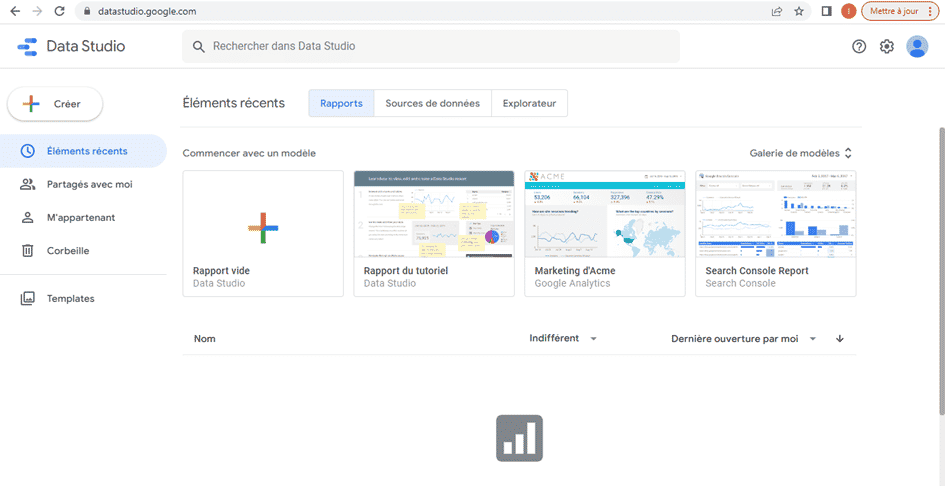Image resolution: width=945 pixels, height=486 pixels.
Task: Click the Créer button
Action: 55,104
